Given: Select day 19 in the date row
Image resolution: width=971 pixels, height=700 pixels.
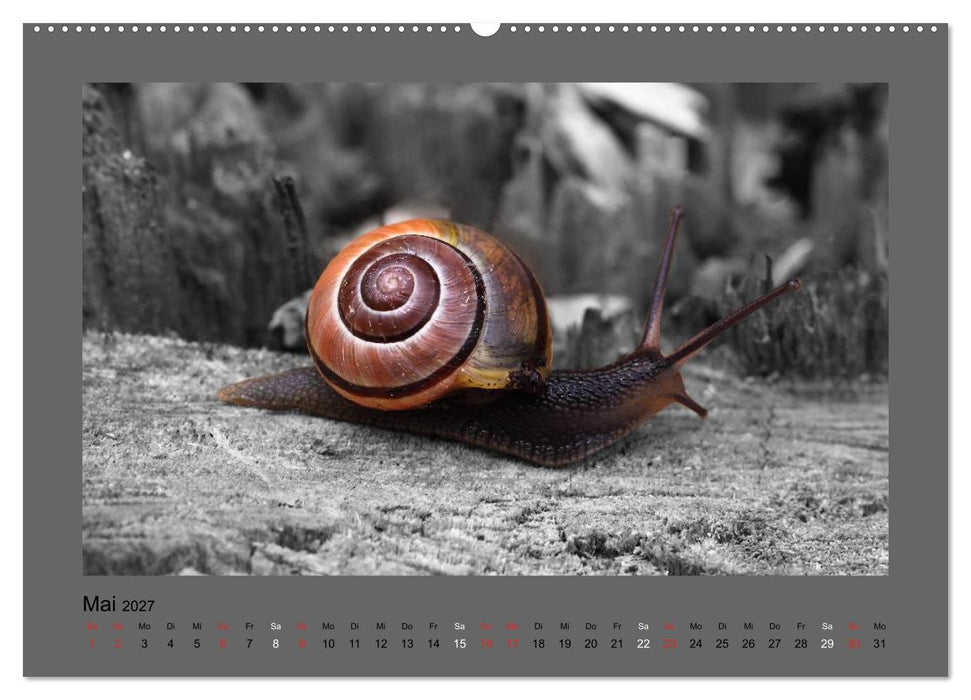Looking at the screenshot, I should [x=565, y=644].
